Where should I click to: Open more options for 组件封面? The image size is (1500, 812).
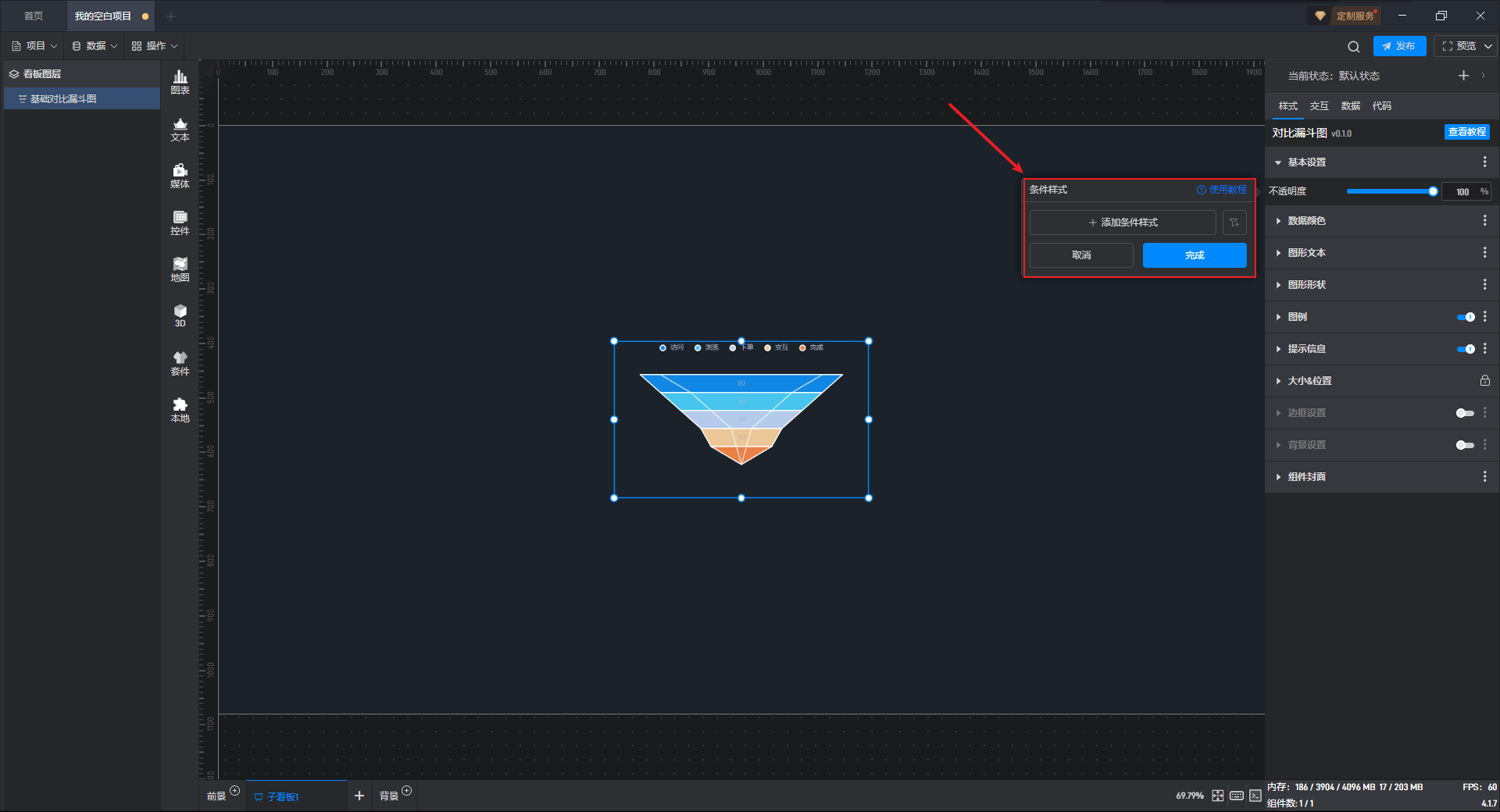coord(1484,477)
